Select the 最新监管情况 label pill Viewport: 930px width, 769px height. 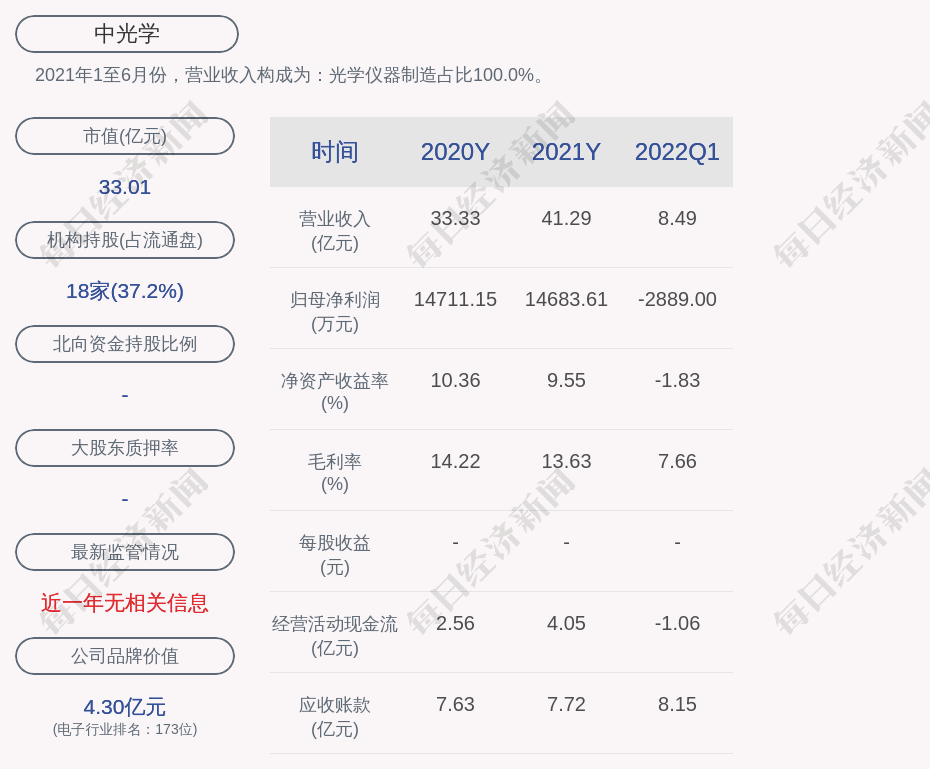click(125, 552)
